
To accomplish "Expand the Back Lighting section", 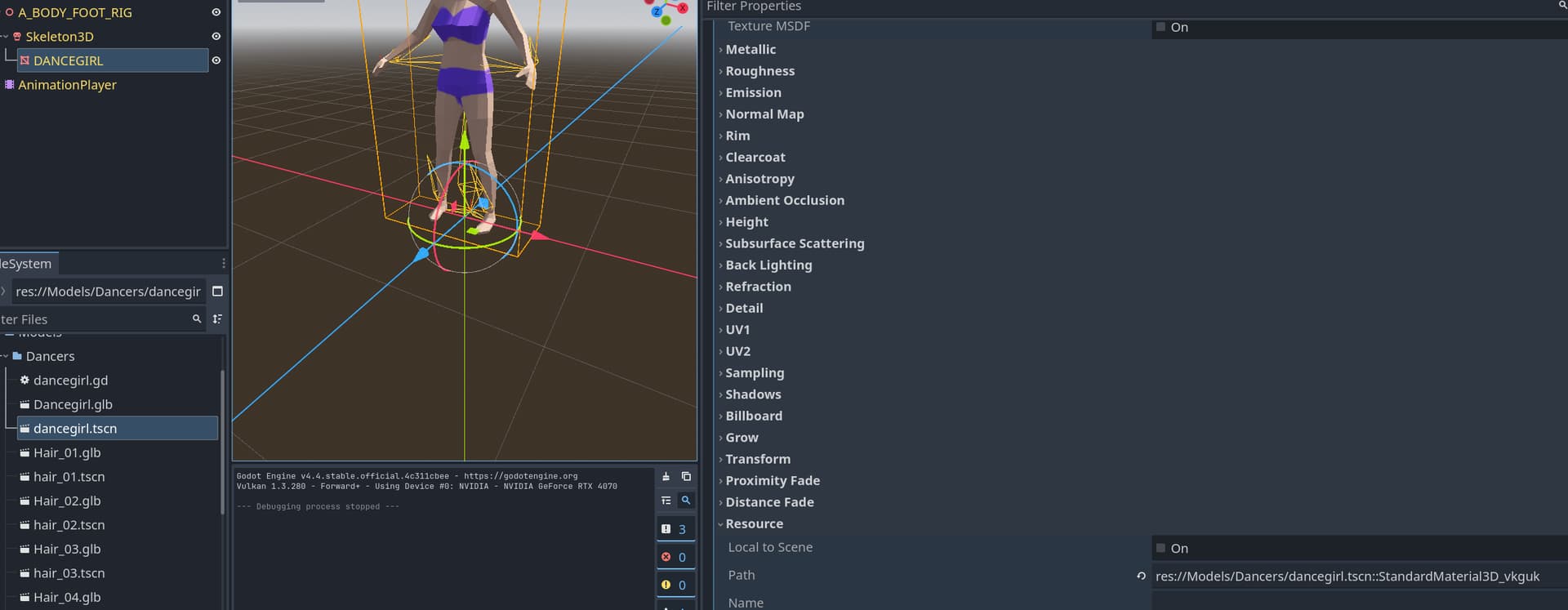I will tap(768, 265).
